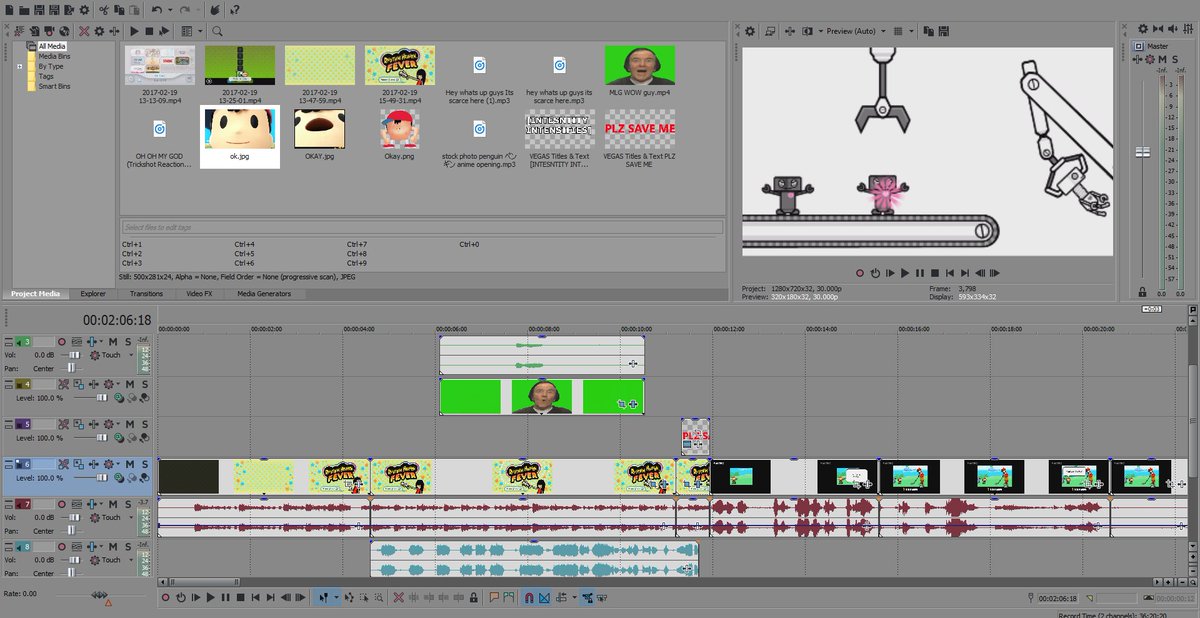Toggle bypass motion blur on track 4
The height and width of the screenshot is (618, 1200).
tap(64, 385)
